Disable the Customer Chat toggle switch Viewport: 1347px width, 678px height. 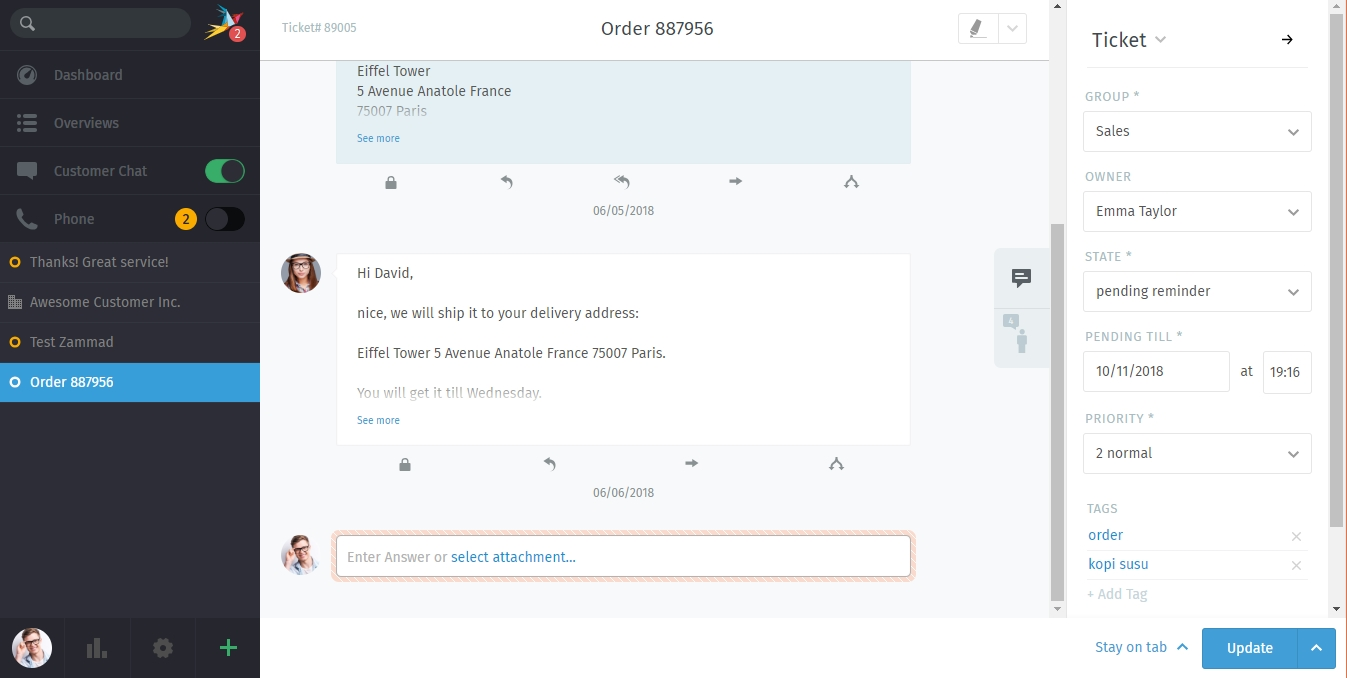pos(225,171)
